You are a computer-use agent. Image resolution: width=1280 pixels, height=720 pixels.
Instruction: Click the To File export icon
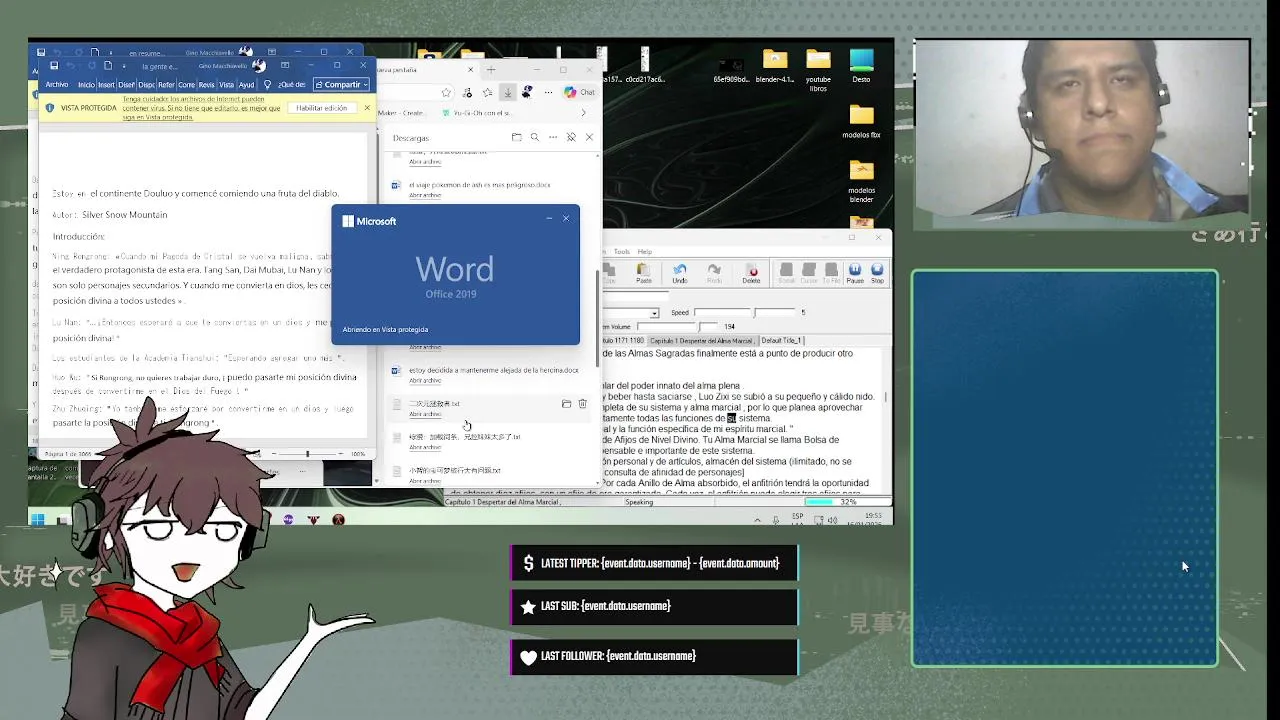pyautogui.click(x=832, y=273)
